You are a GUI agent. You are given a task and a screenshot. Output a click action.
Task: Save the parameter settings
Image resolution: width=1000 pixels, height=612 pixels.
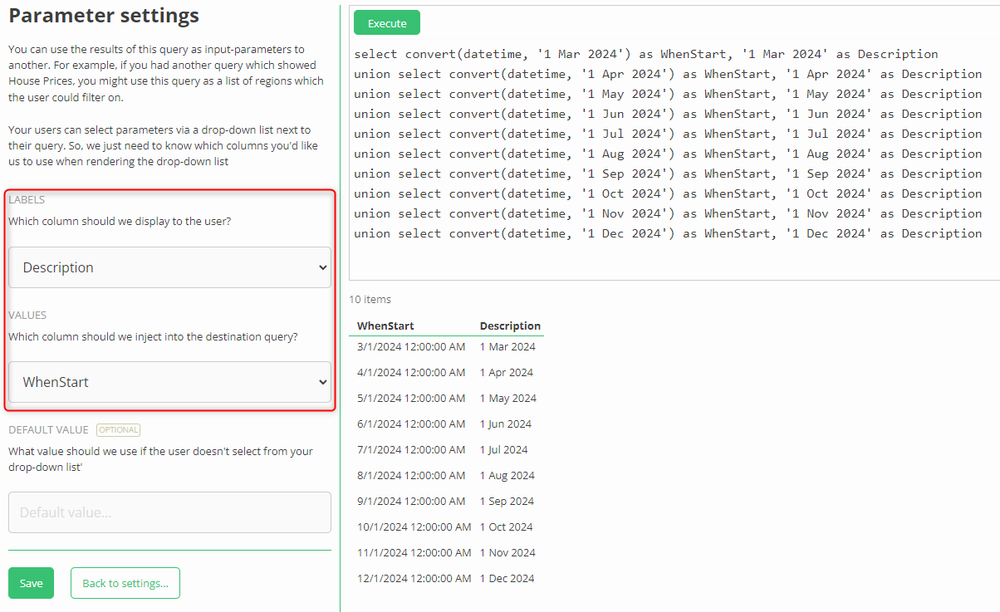click(30, 582)
